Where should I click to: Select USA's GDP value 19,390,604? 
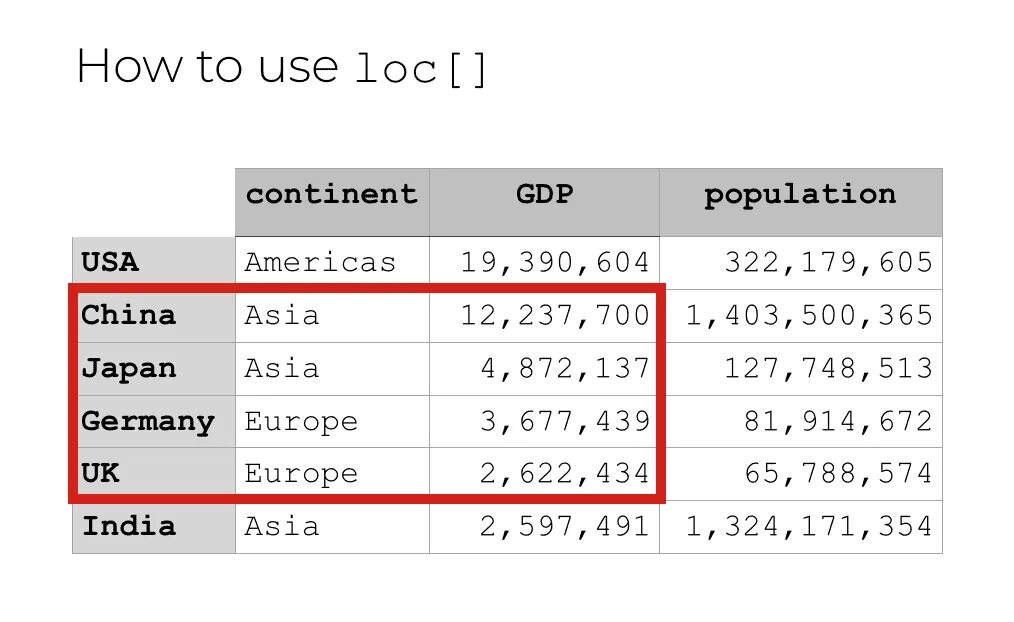tap(555, 263)
